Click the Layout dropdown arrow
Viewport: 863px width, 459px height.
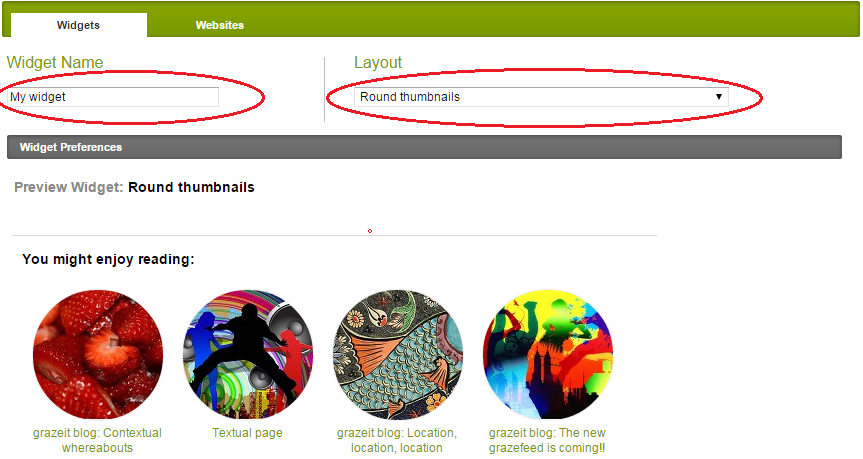click(x=718, y=97)
